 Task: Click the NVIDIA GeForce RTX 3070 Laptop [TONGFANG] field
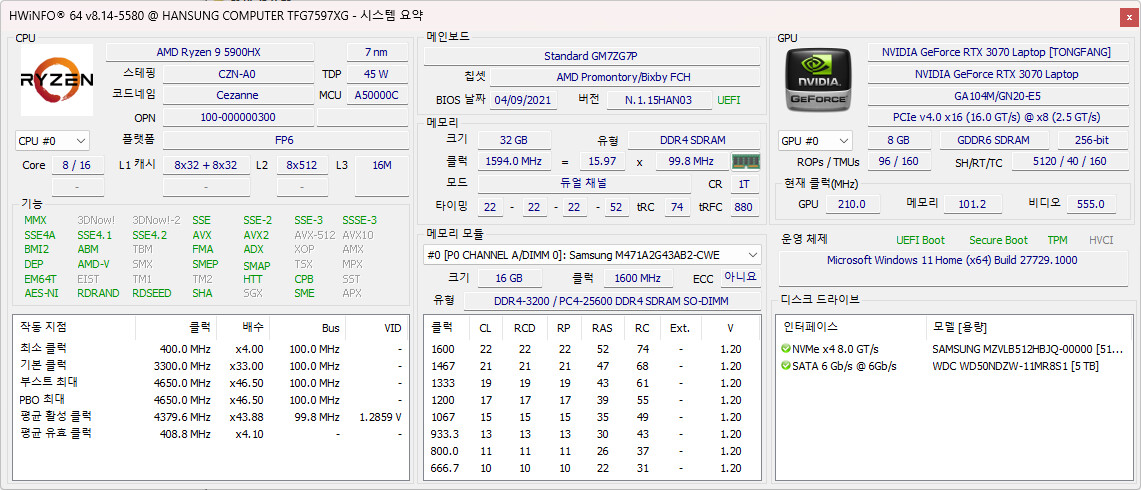tap(998, 52)
